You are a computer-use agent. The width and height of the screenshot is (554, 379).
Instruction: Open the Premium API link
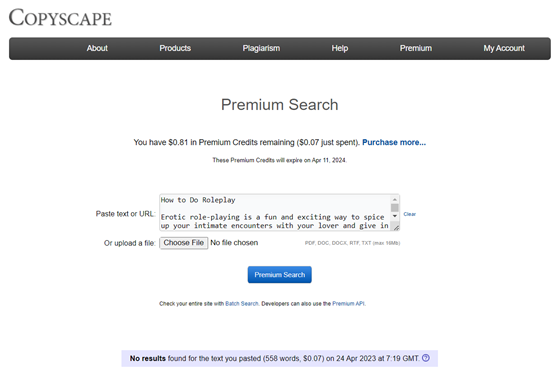[x=348, y=303]
